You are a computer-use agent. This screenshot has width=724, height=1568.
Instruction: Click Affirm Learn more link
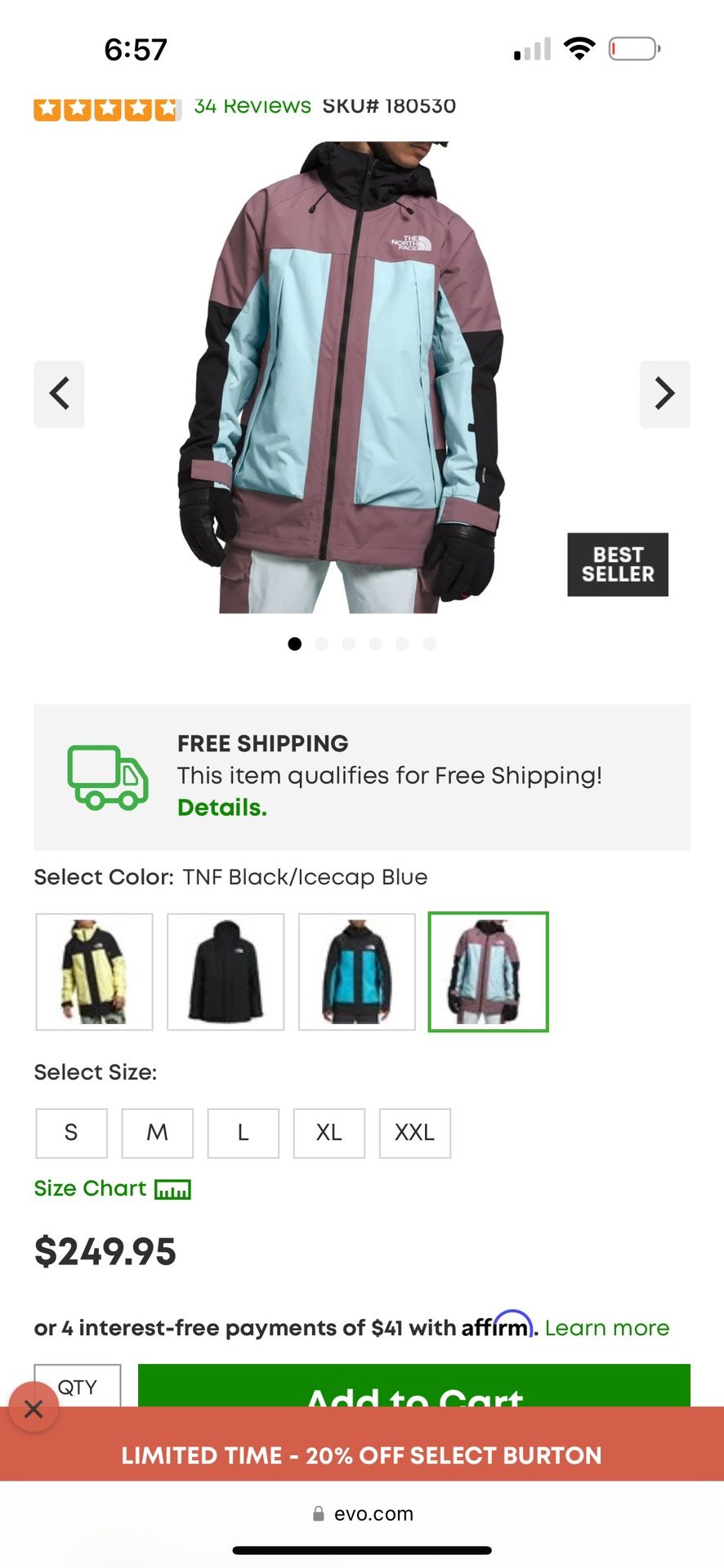click(607, 1328)
